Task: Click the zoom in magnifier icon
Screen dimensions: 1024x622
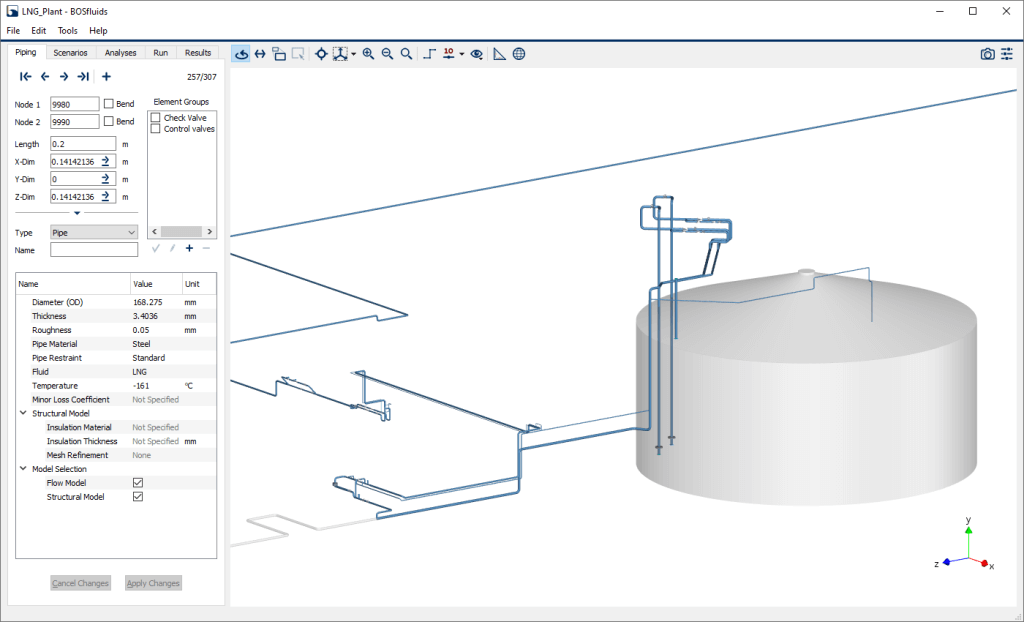Action: tap(368, 54)
